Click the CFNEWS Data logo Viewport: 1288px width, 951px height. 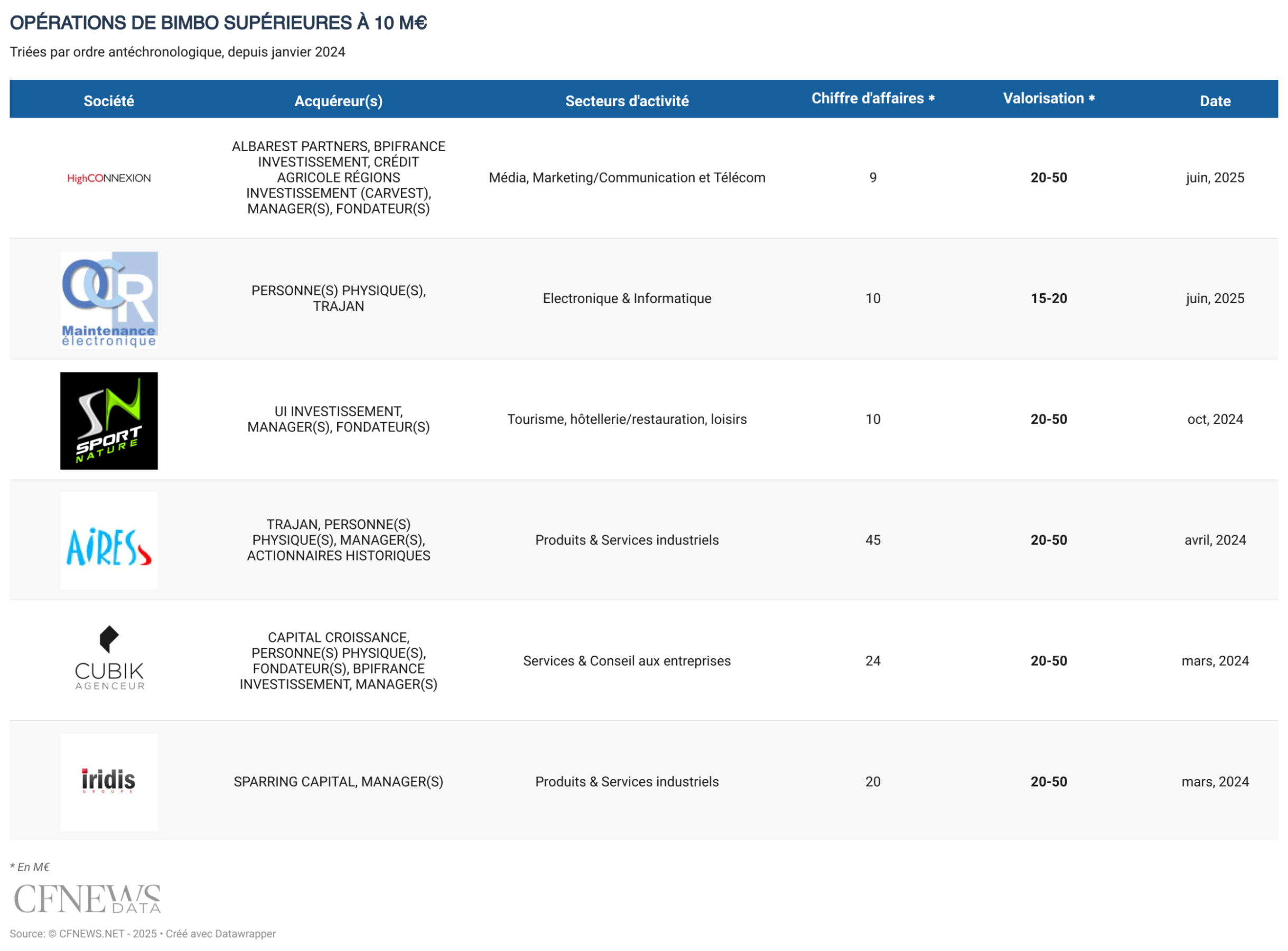[x=87, y=899]
